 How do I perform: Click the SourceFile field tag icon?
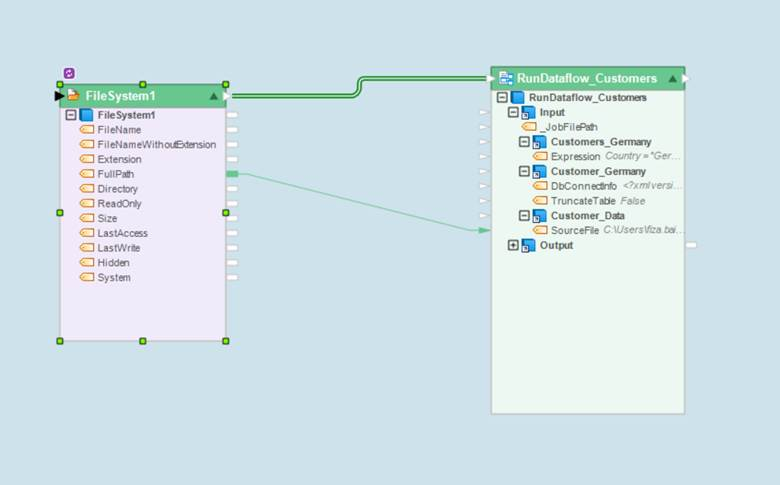[540, 231]
